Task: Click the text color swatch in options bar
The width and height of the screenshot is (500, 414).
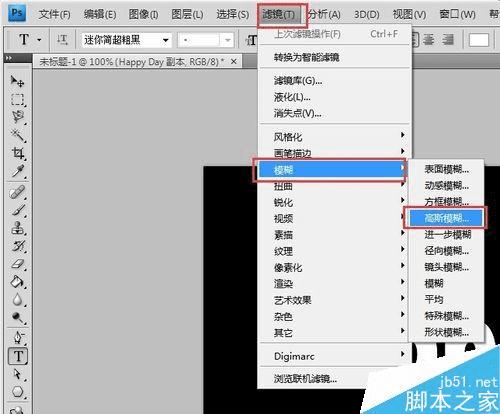Action: pyautogui.click(x=479, y=40)
